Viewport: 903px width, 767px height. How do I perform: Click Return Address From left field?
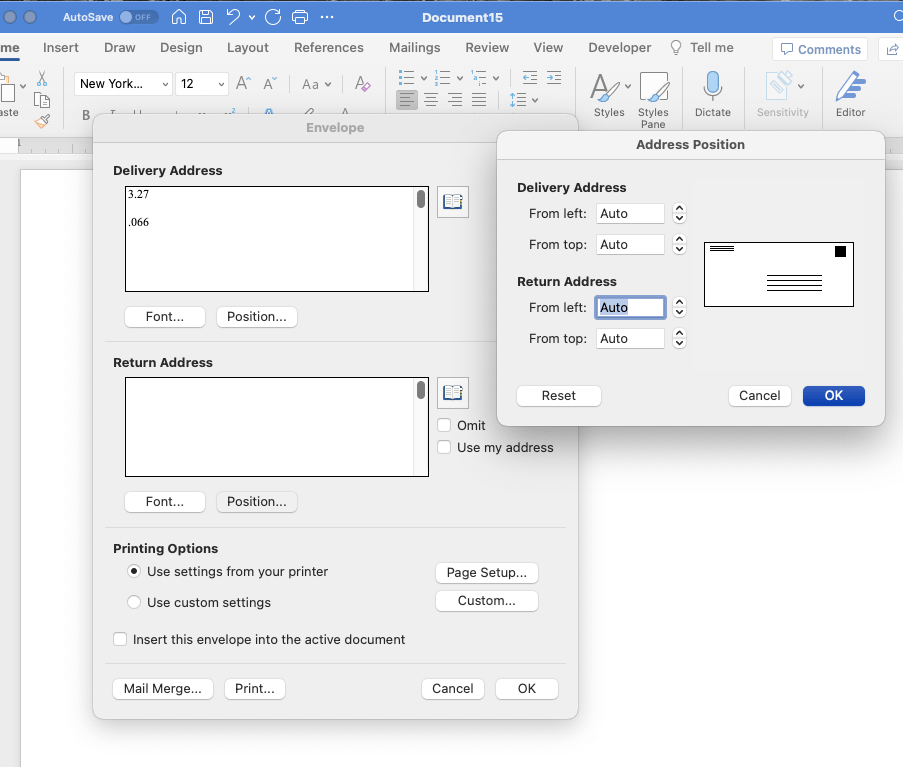pos(630,307)
